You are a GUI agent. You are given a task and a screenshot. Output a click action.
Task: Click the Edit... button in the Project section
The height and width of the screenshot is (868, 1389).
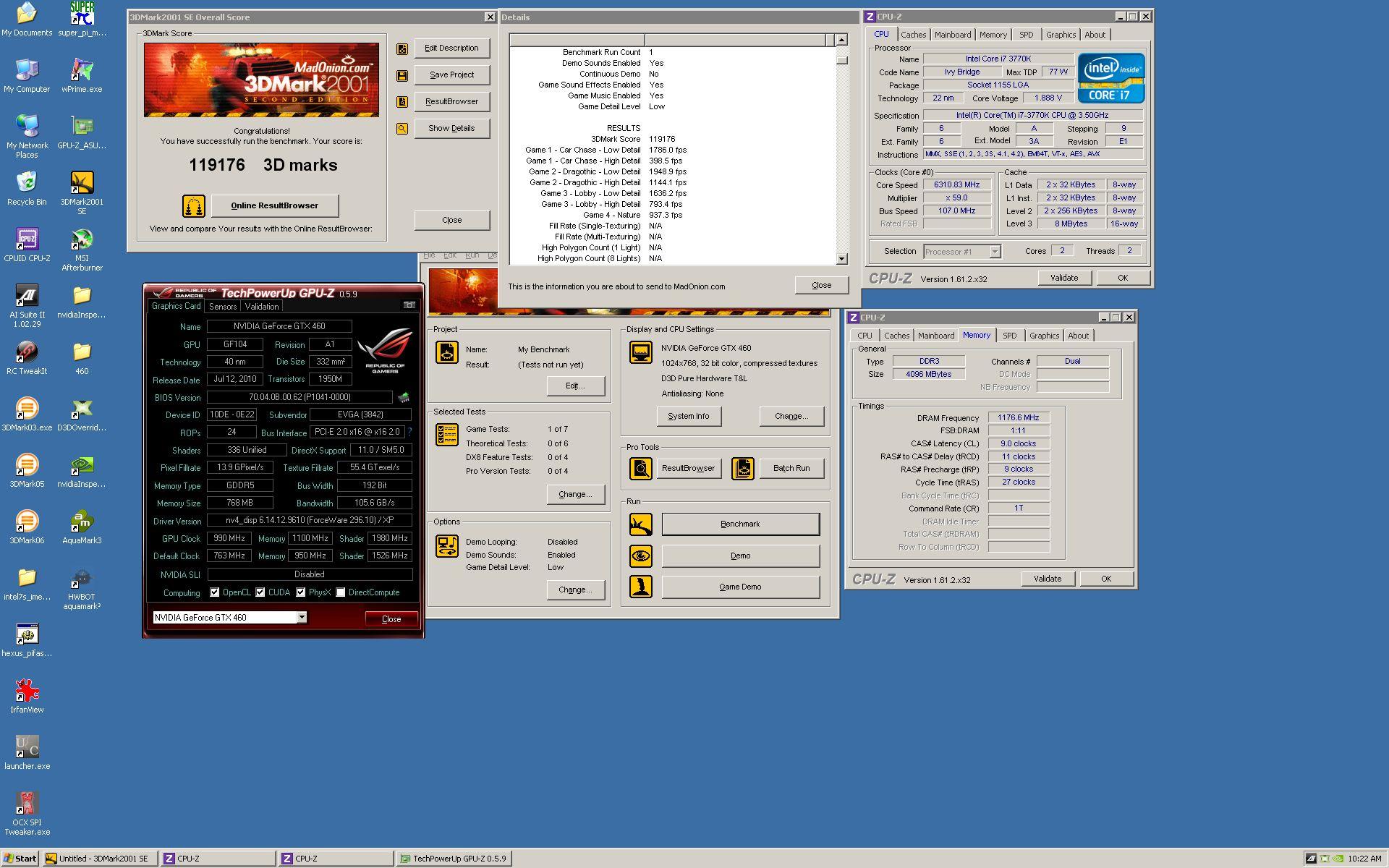[x=575, y=386]
